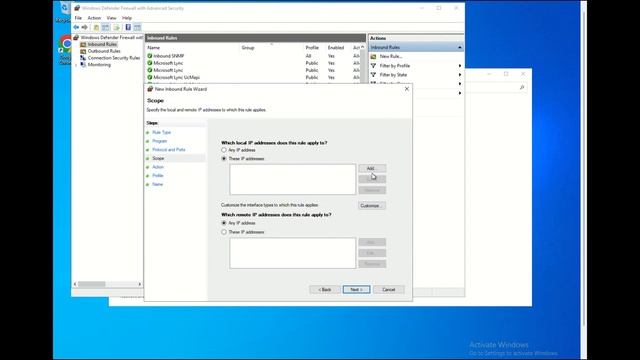
Task: Cancel the New Inbound Rule Wizard
Action: pyautogui.click(x=389, y=290)
